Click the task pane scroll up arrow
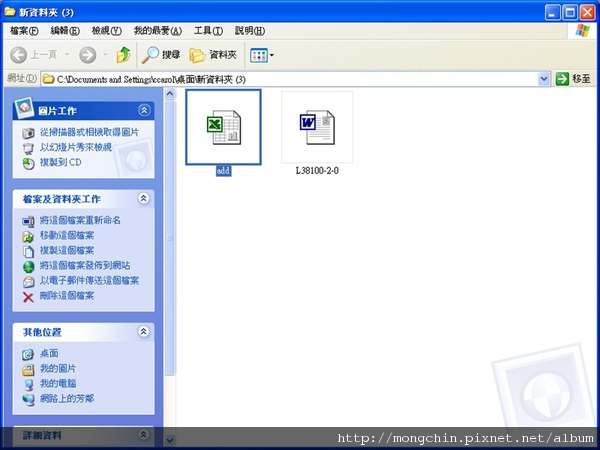The height and width of the screenshot is (450, 600). [170, 94]
